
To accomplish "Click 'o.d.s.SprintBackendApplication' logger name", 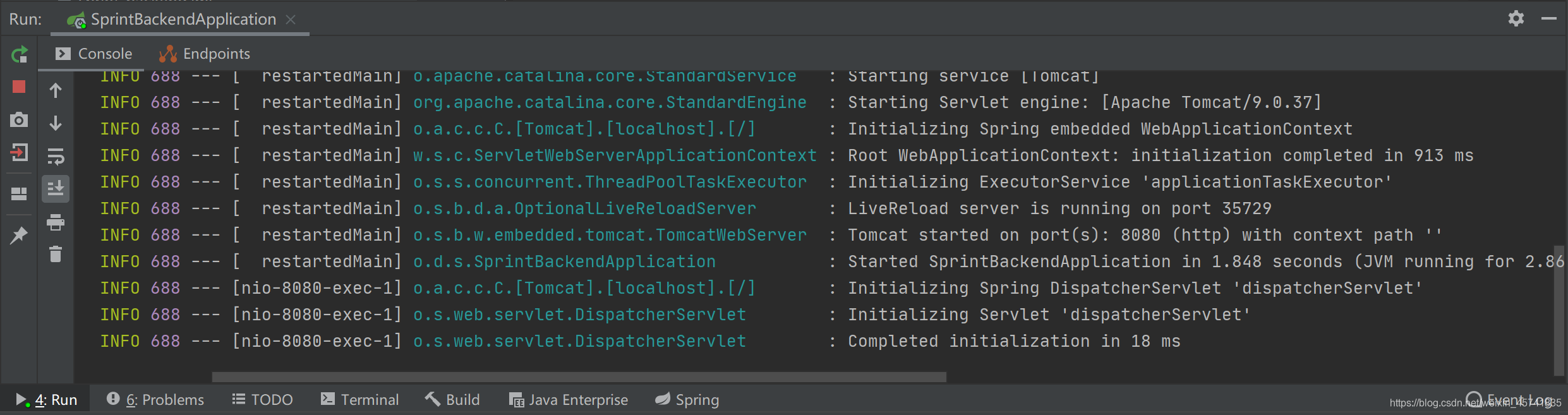I will 564,262.
